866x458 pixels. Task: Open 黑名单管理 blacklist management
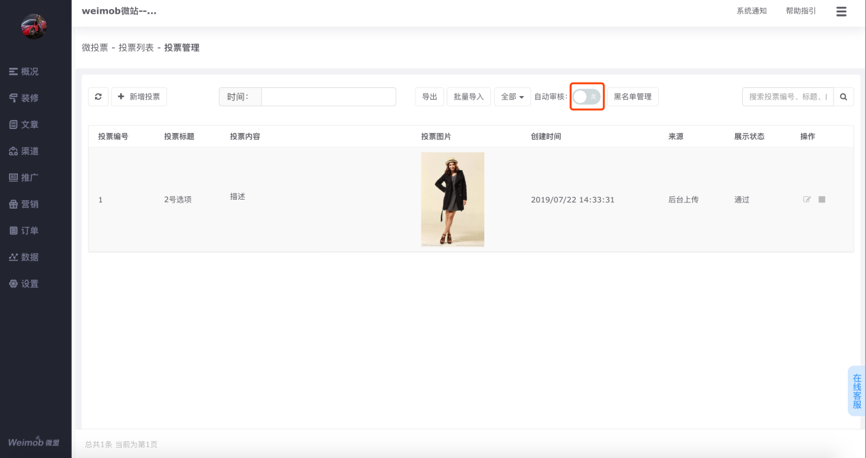click(x=632, y=97)
